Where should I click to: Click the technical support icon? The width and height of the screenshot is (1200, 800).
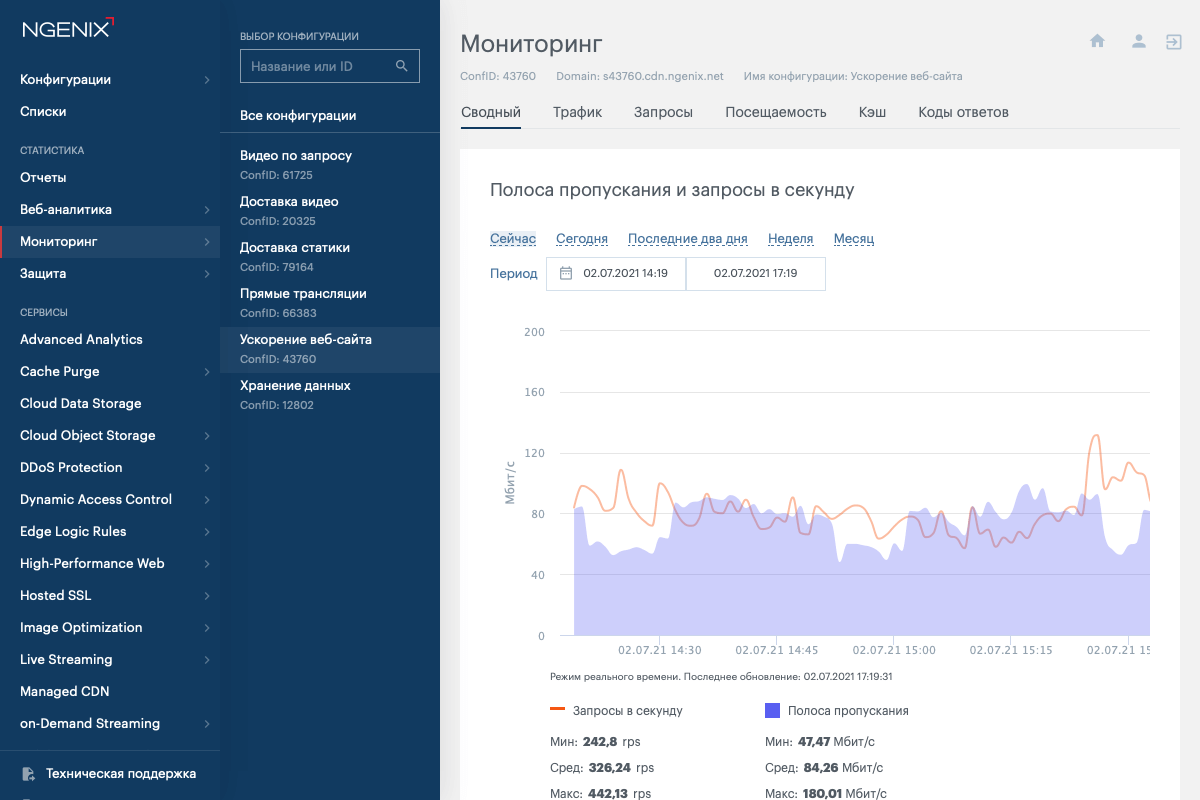(28, 774)
